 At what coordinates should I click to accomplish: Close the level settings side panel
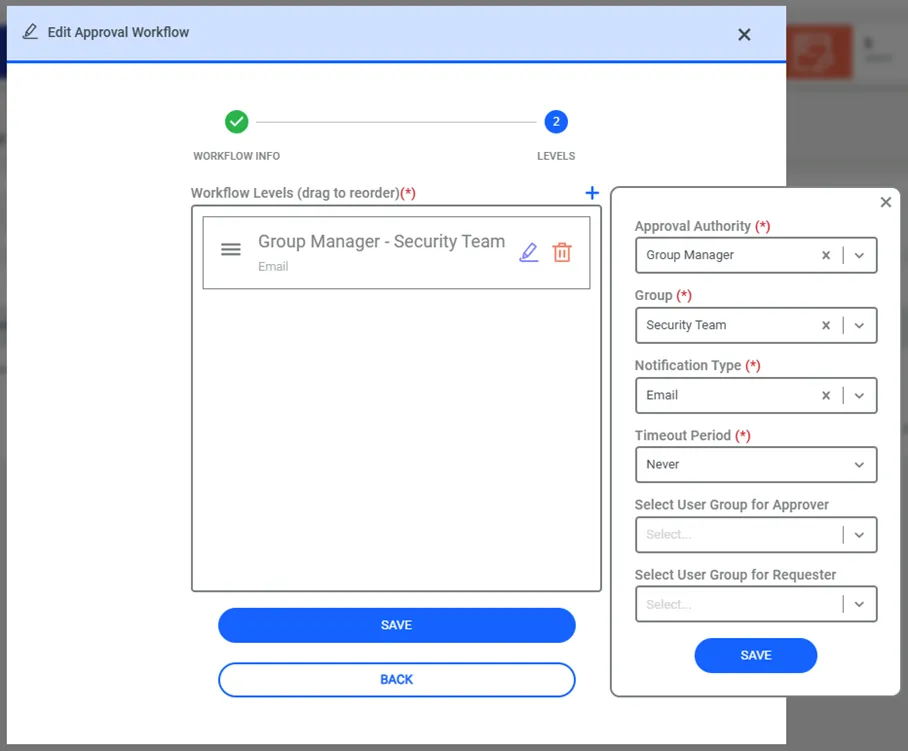[x=885, y=202]
